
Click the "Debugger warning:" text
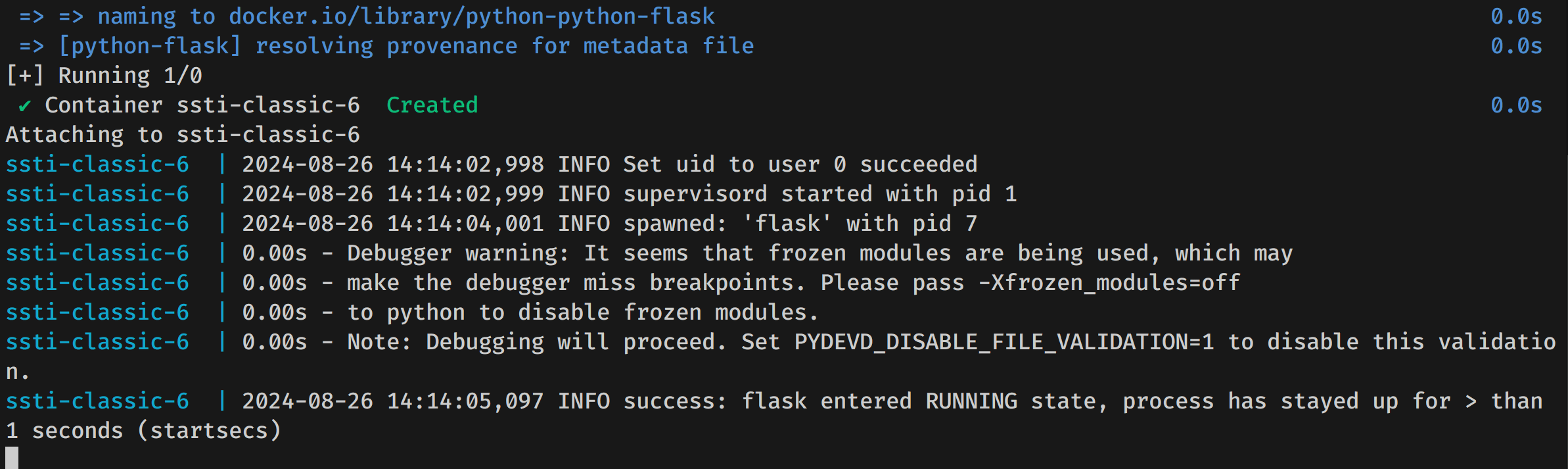458,253
